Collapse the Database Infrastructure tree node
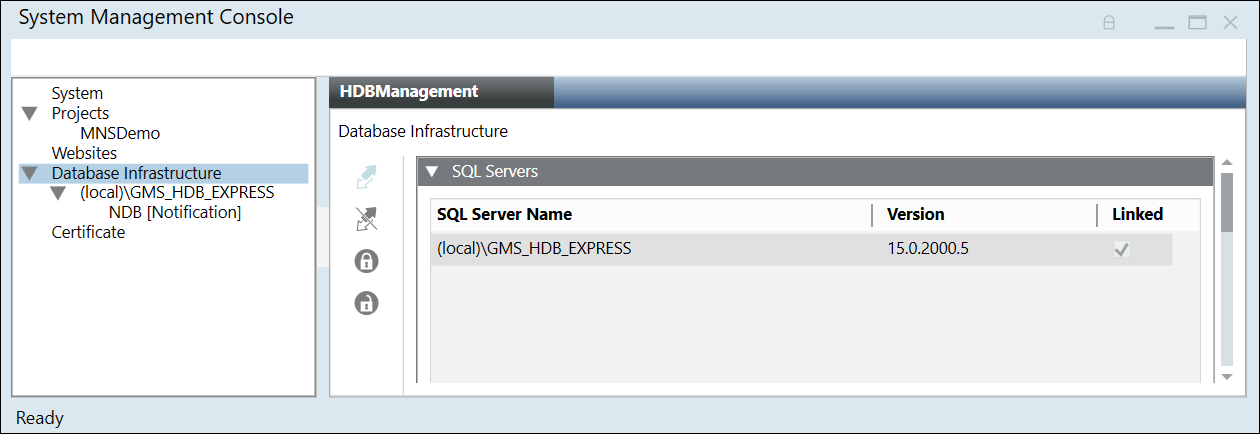 click(29, 174)
